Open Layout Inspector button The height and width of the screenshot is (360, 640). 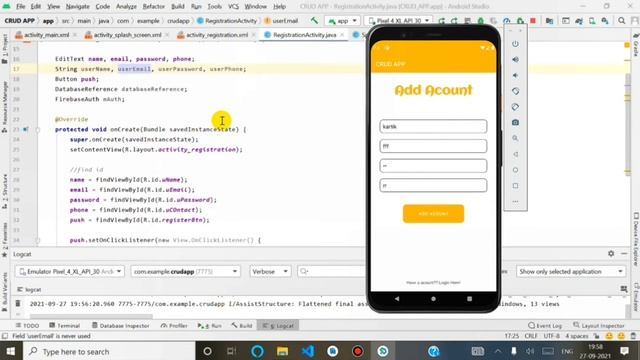coord(599,326)
